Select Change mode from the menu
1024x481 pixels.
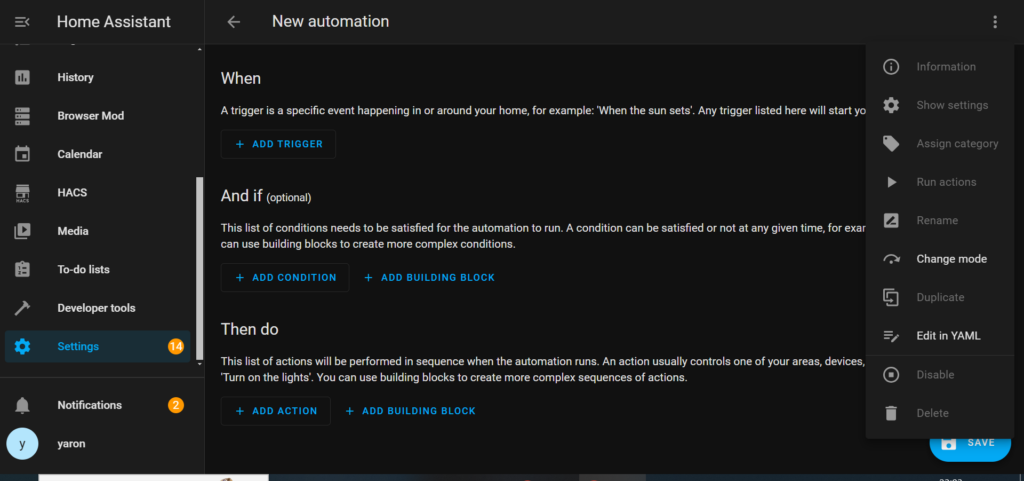coord(940,259)
